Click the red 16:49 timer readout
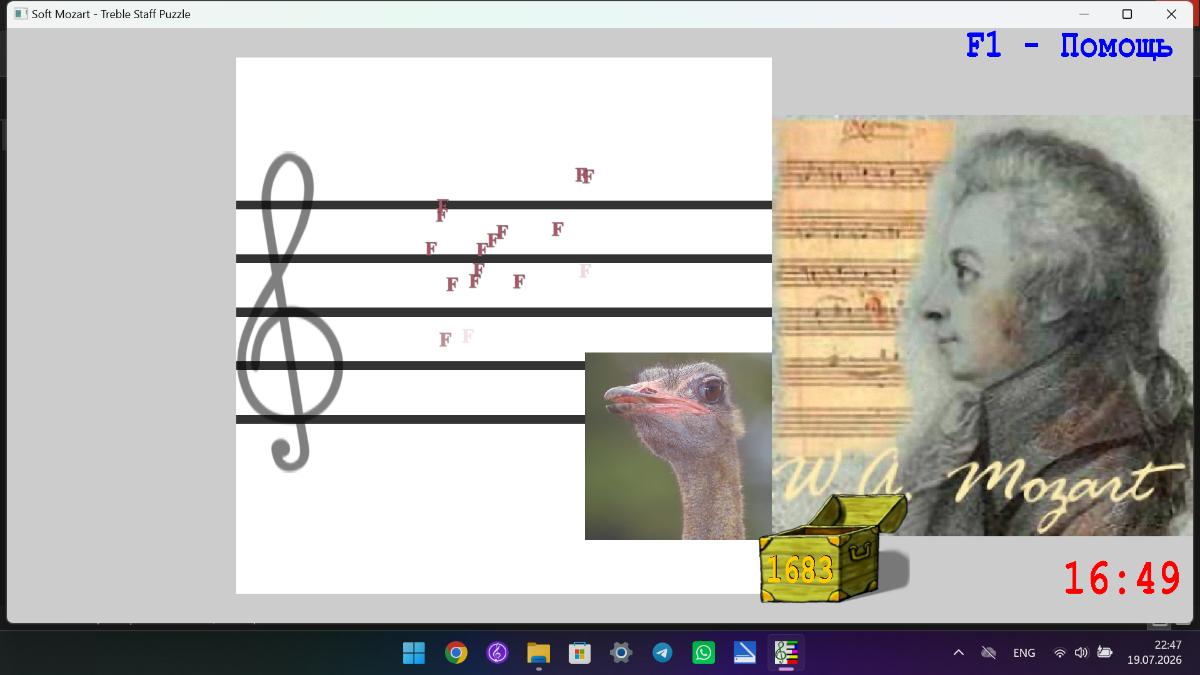This screenshot has width=1200, height=675. (x=1122, y=579)
